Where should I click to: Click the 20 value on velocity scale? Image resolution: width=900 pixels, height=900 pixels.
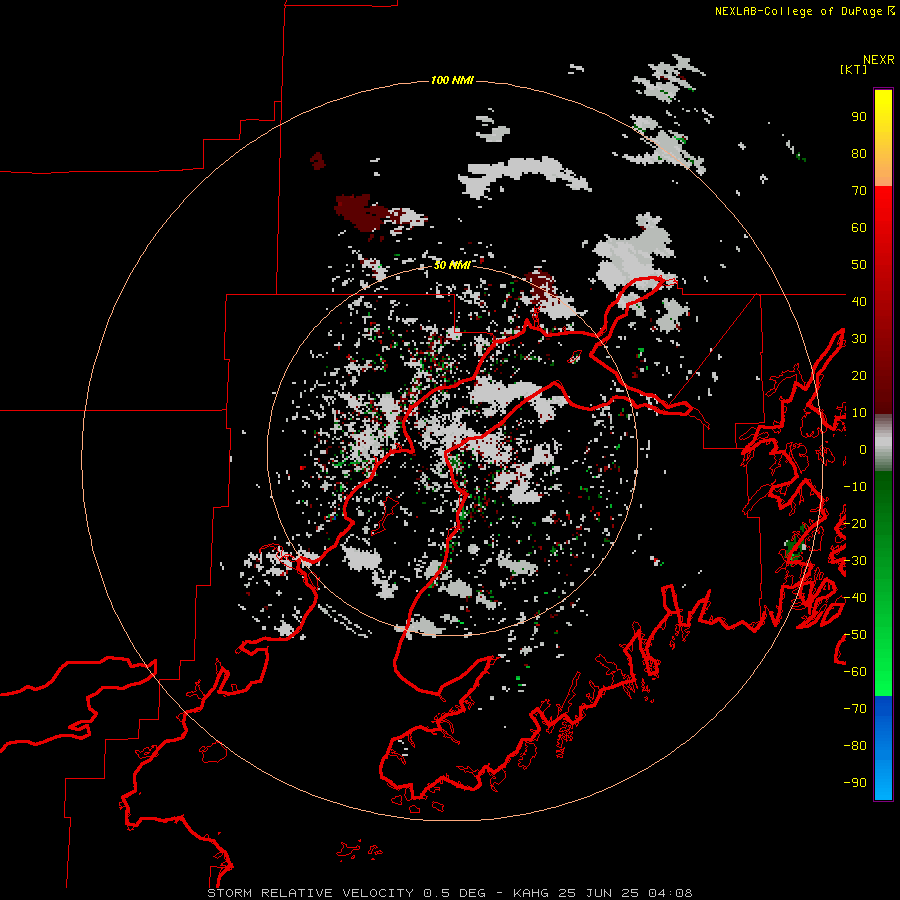859,375
